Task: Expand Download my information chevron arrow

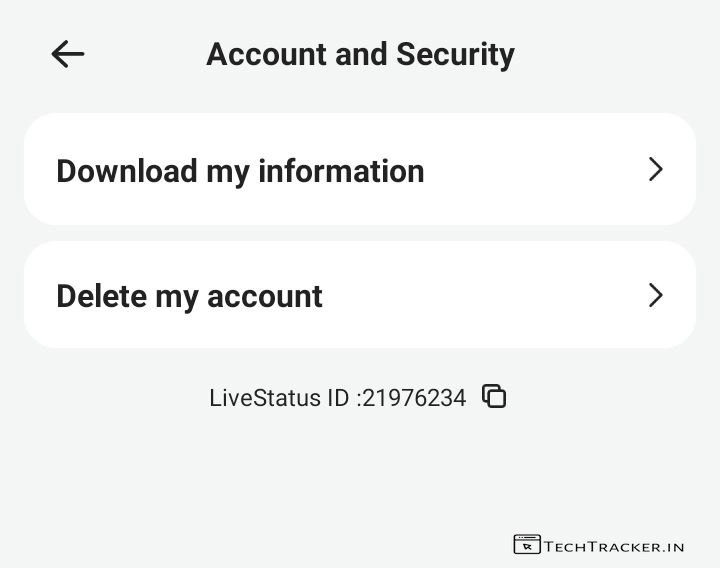Action: [x=655, y=169]
